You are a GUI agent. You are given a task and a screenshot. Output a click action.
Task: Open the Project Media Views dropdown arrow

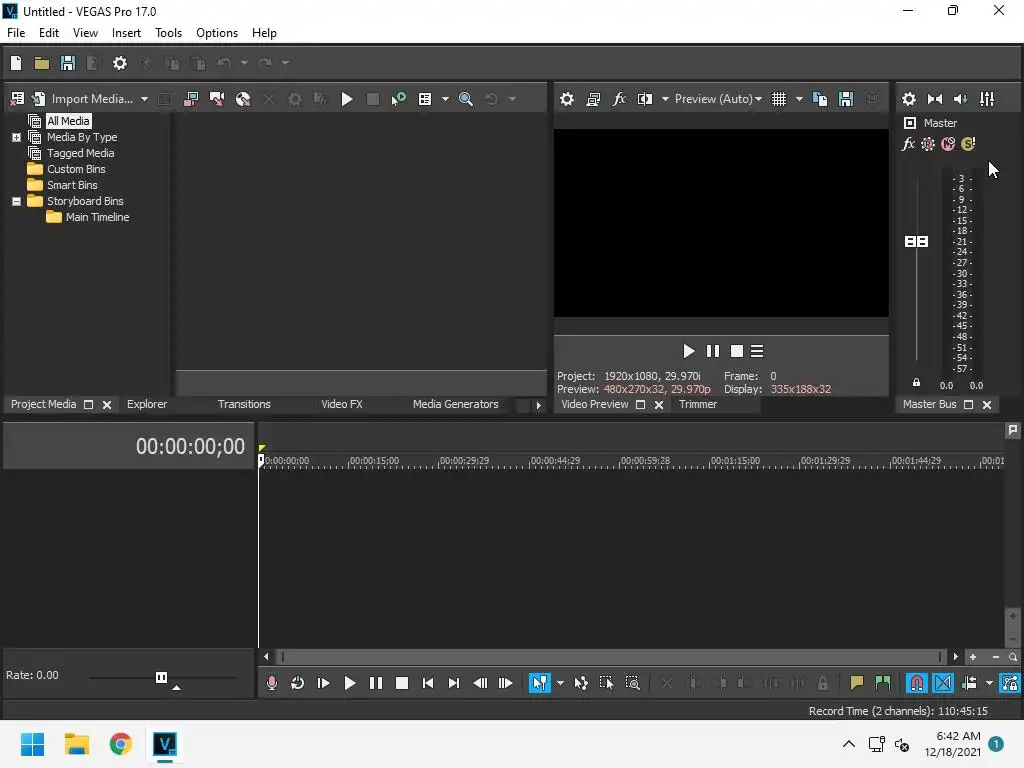(x=445, y=99)
